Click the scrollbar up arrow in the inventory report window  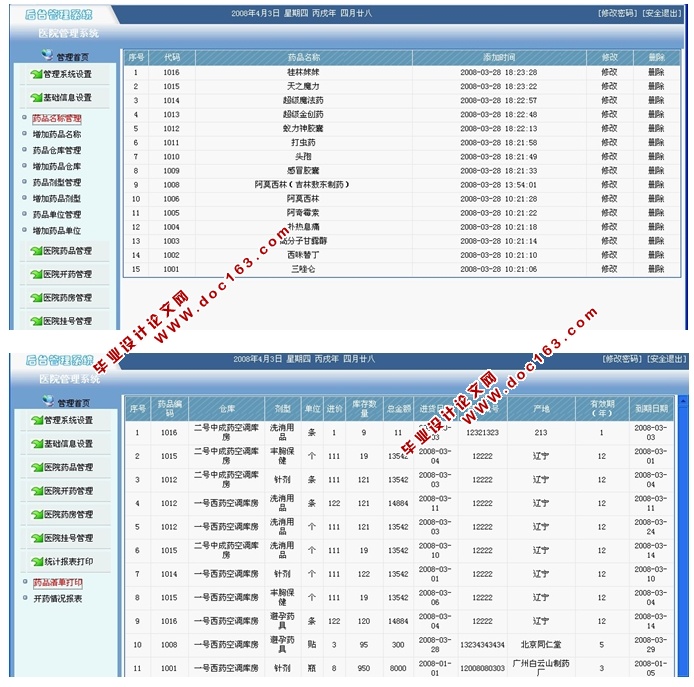[682, 401]
